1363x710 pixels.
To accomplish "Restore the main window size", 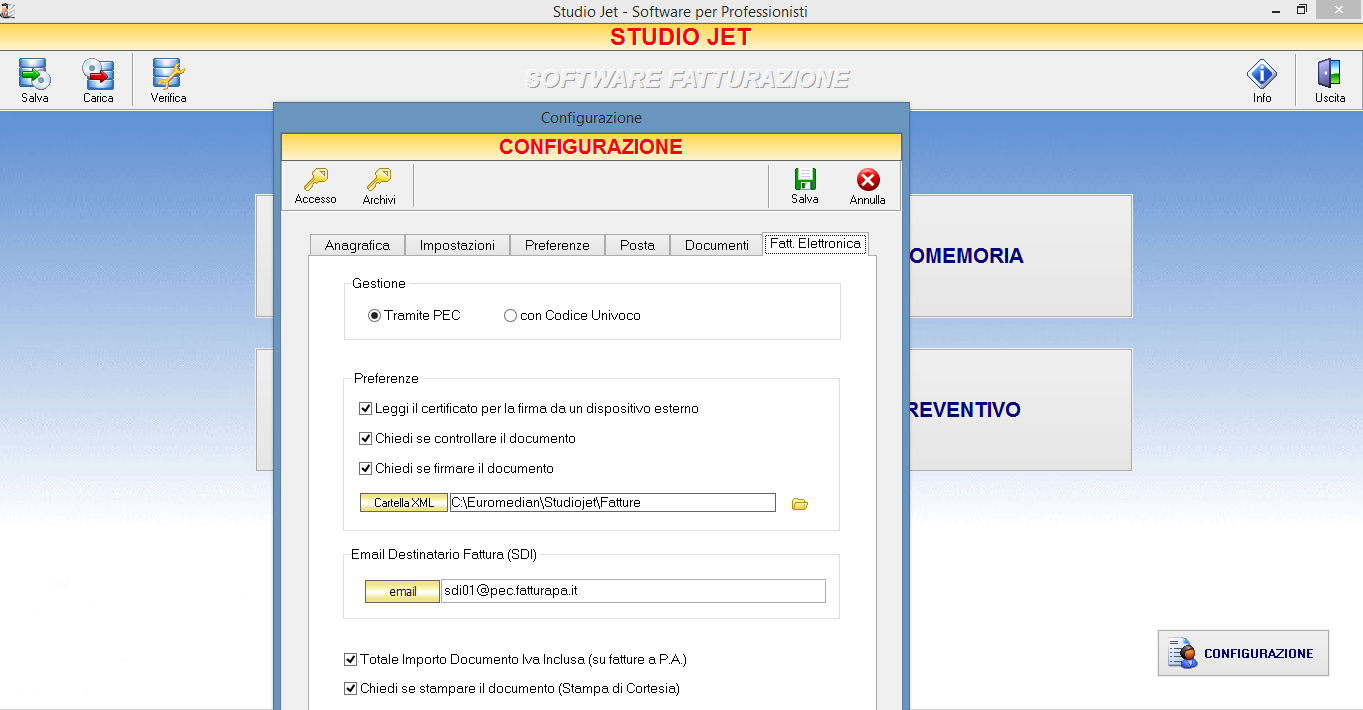I will [1302, 9].
